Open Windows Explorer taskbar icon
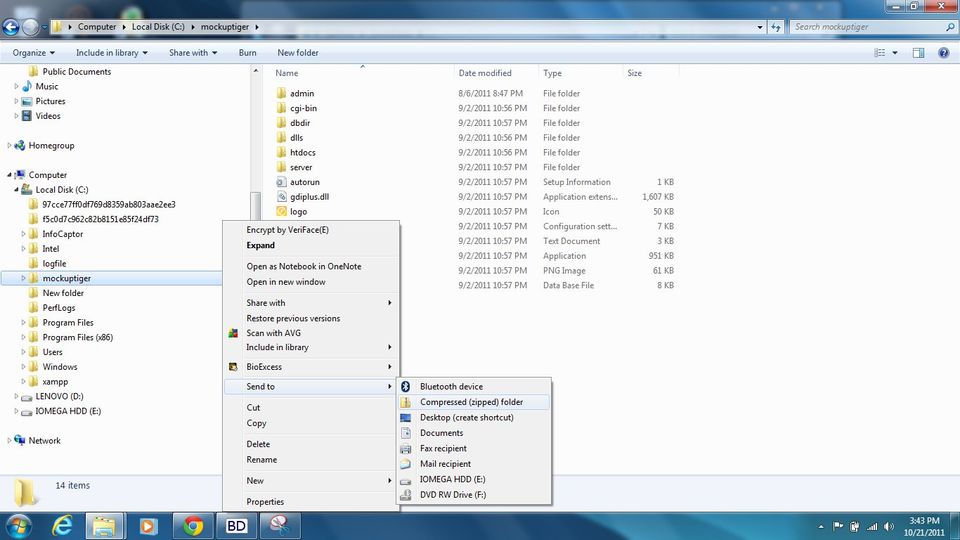The image size is (960, 540). point(104,526)
